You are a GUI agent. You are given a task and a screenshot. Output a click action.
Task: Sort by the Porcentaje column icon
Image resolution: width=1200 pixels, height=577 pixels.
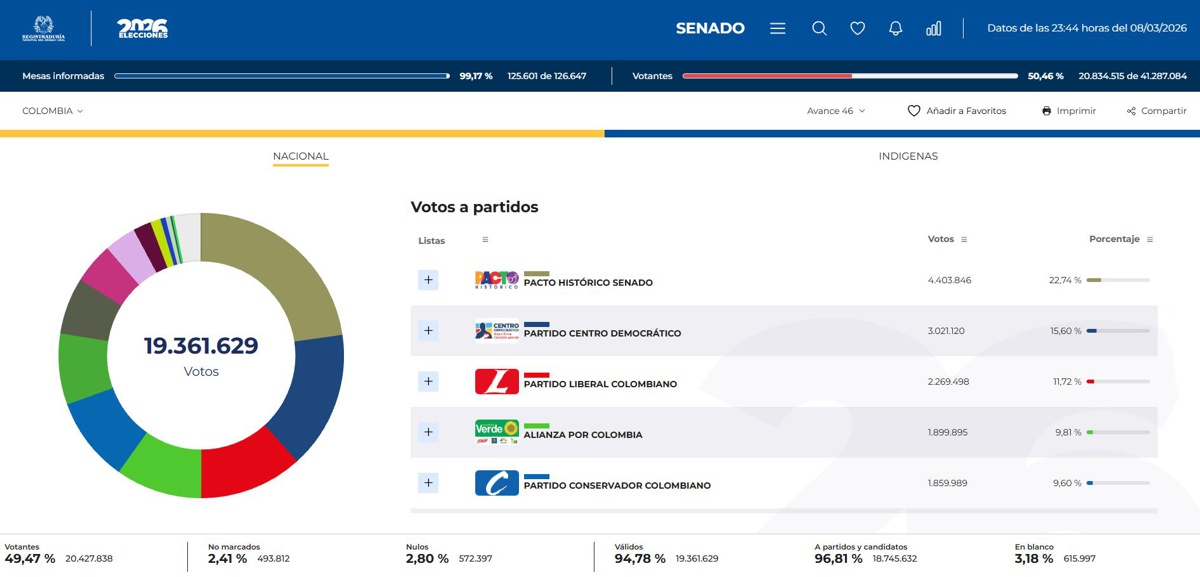coord(1150,240)
